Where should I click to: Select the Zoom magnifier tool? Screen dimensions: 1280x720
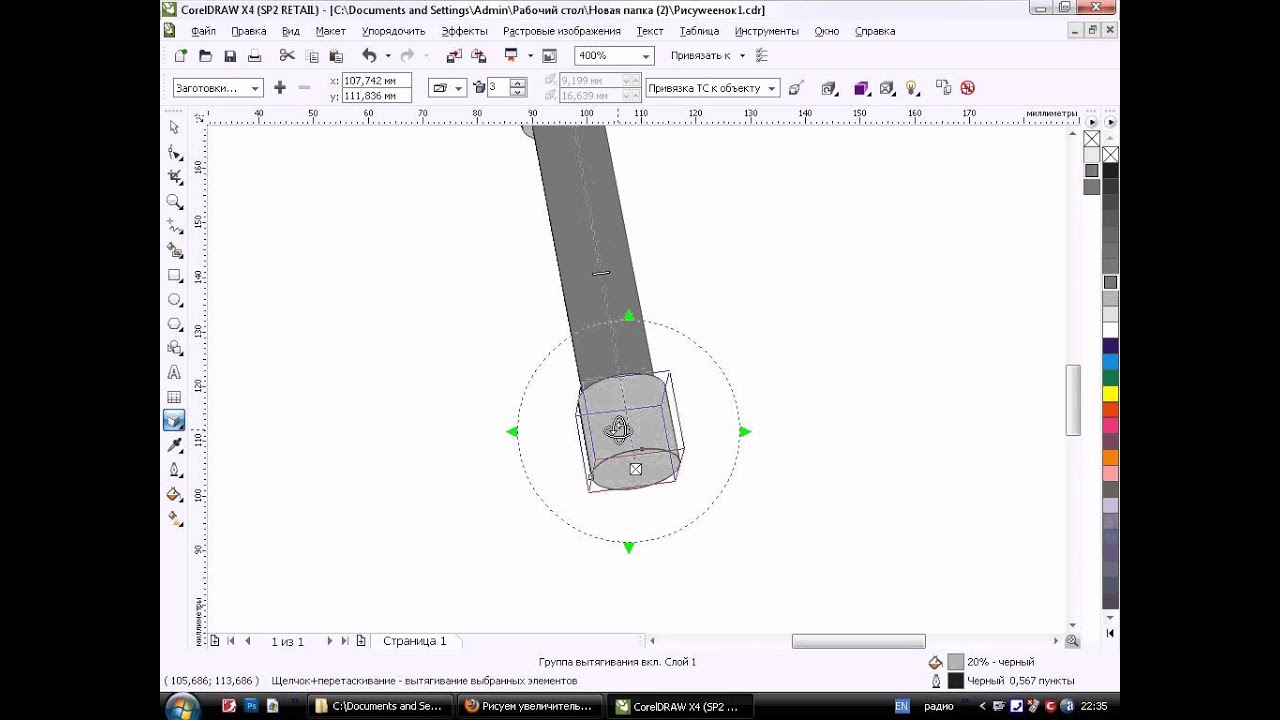point(174,202)
